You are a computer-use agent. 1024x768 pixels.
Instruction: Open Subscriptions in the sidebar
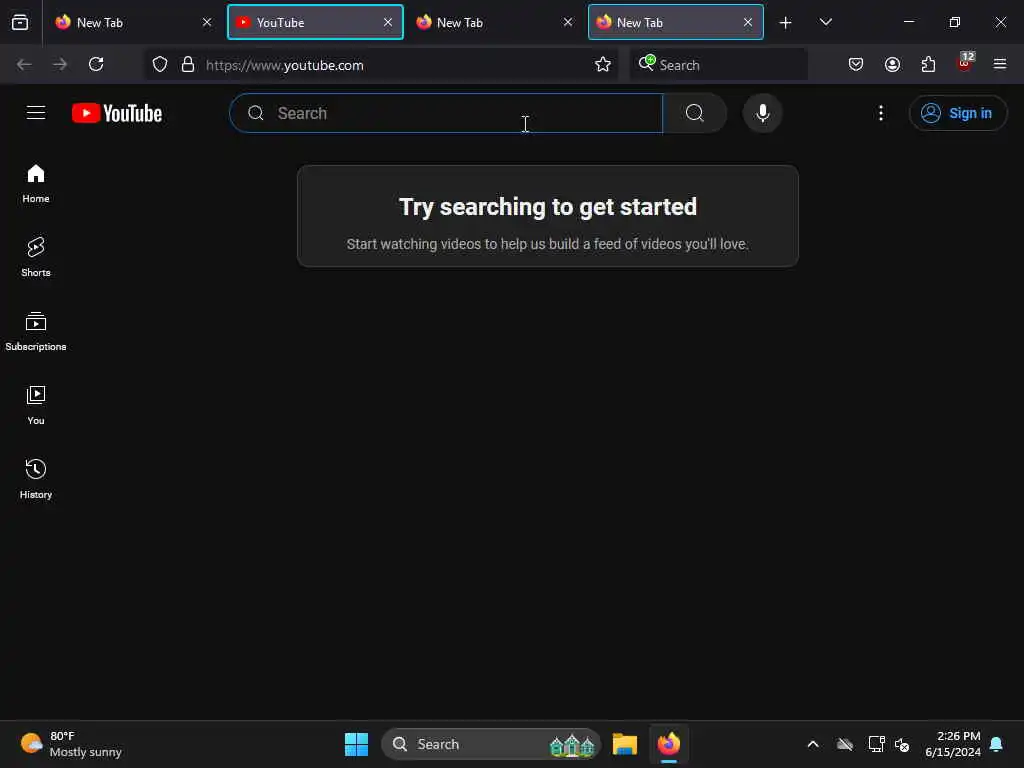click(36, 332)
